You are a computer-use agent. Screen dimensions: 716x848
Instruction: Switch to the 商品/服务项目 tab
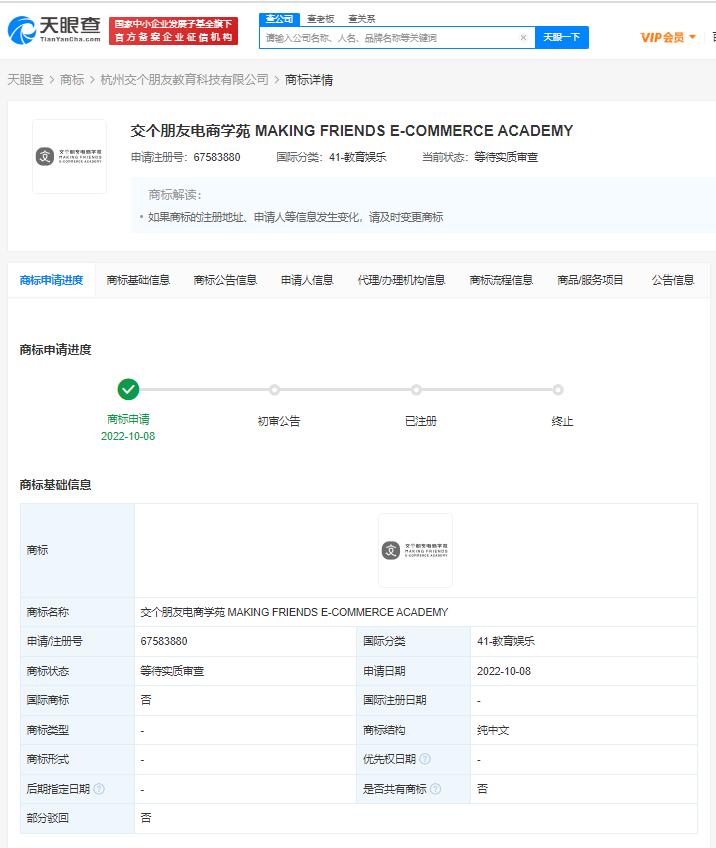click(x=590, y=280)
